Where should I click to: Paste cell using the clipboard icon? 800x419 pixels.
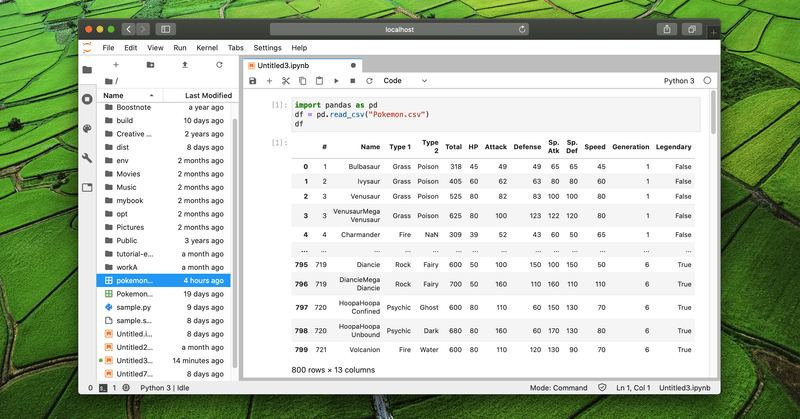coord(319,81)
